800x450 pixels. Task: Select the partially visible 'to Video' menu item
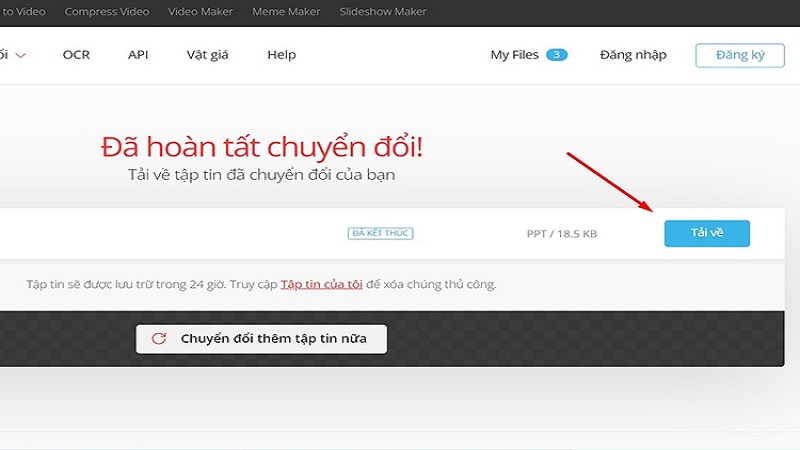coord(22,12)
